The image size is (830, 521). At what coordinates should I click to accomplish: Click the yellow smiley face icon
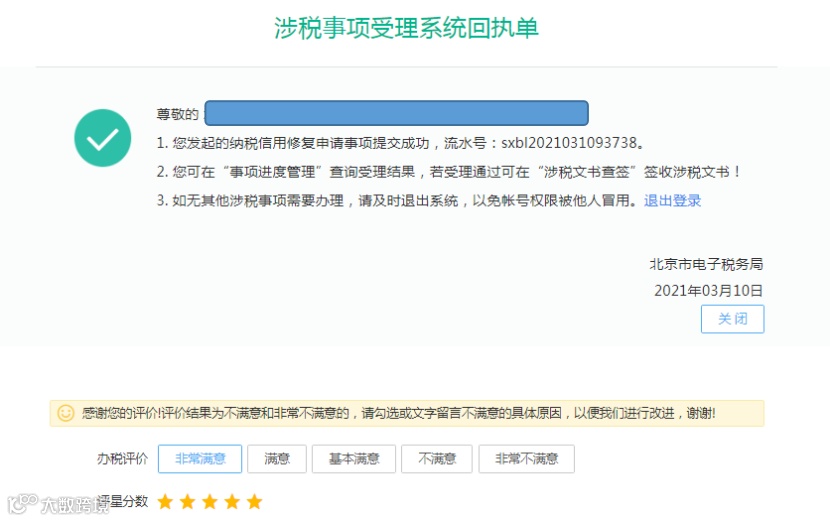(x=66, y=413)
